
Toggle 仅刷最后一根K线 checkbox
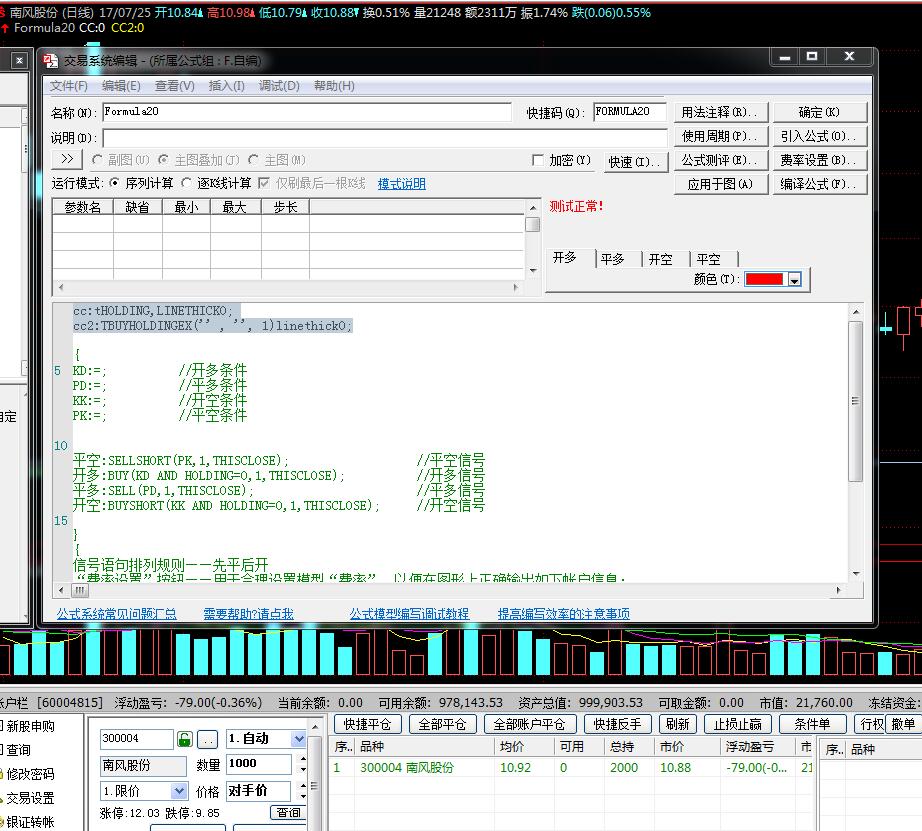[264, 183]
